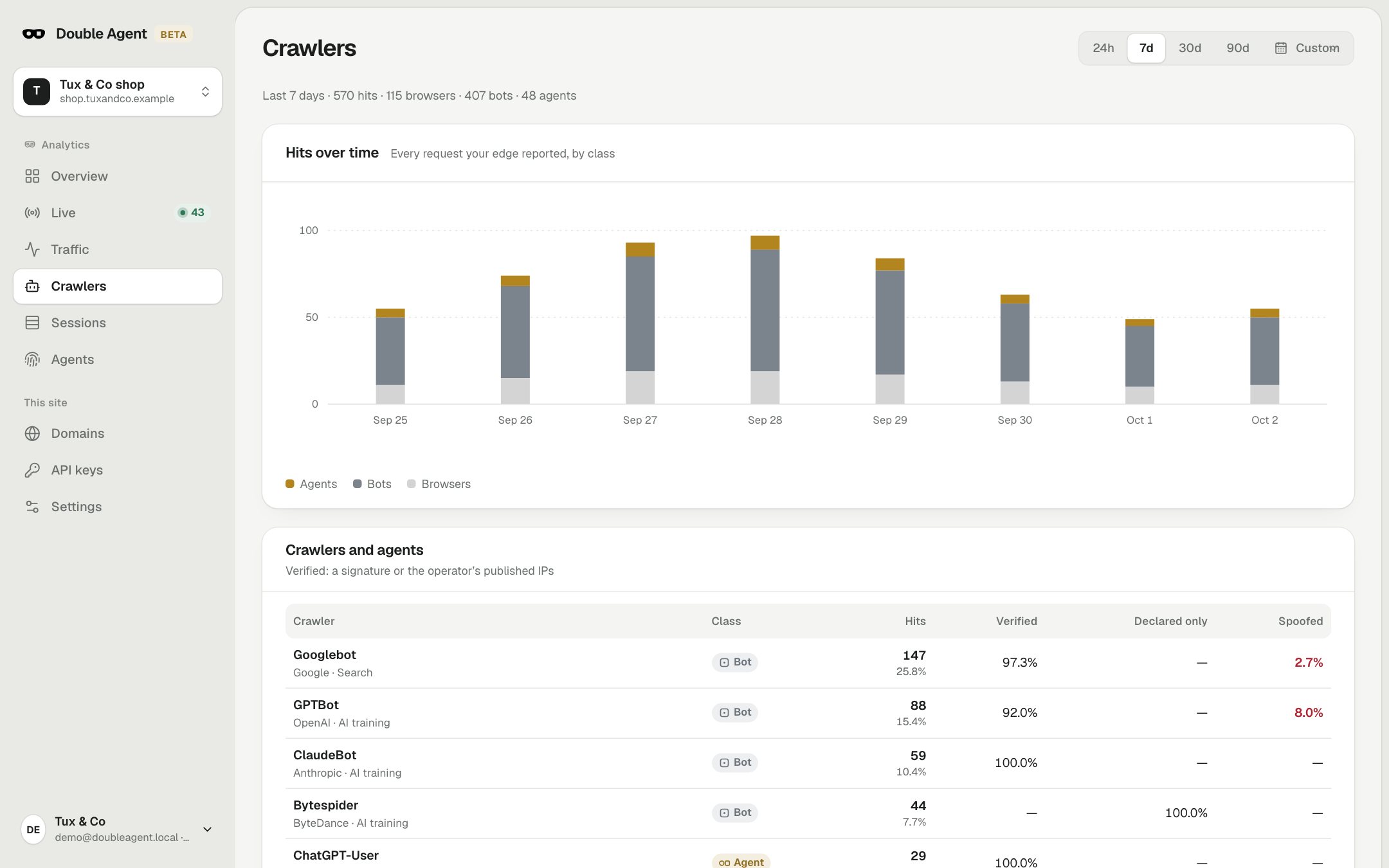This screenshot has width=1389, height=868.
Task: Open the Googlebot crawler row
Action: (x=808, y=664)
